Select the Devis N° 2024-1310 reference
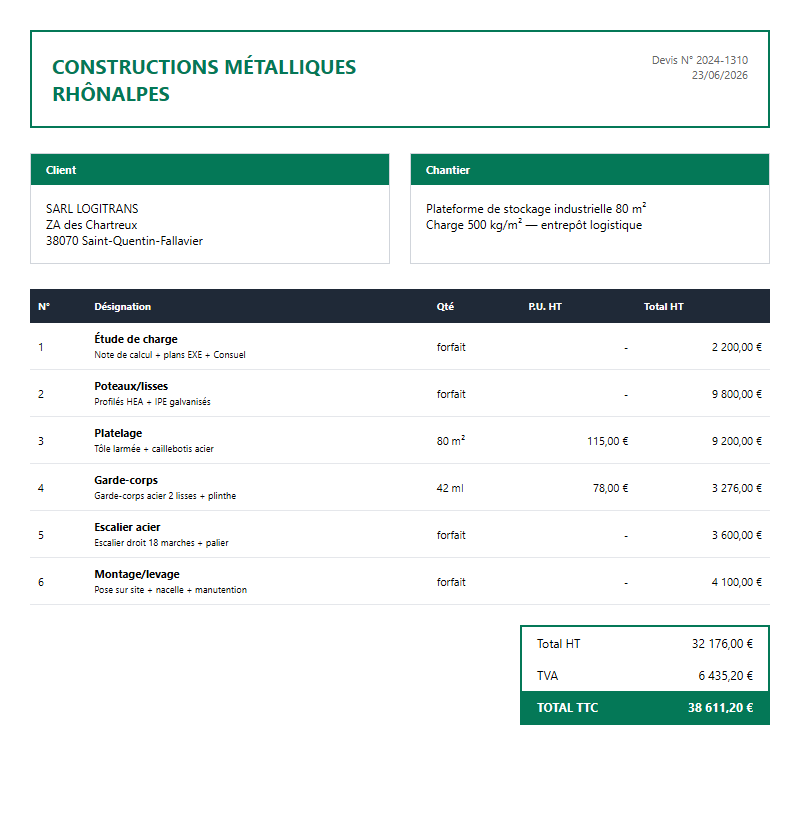Image resolution: width=800 pixels, height=835 pixels. (699, 60)
